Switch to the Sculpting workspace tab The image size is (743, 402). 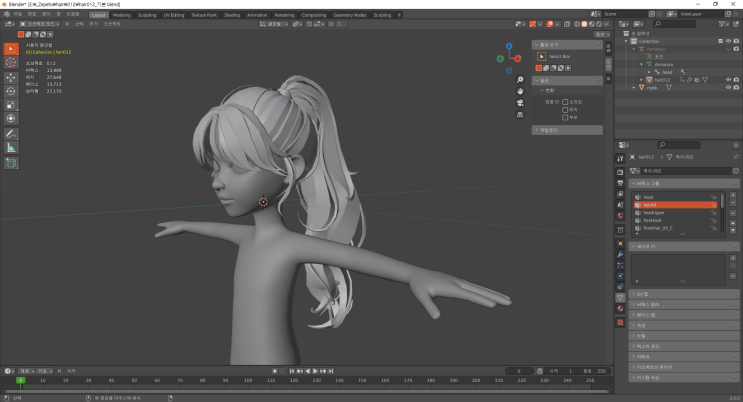(x=147, y=15)
